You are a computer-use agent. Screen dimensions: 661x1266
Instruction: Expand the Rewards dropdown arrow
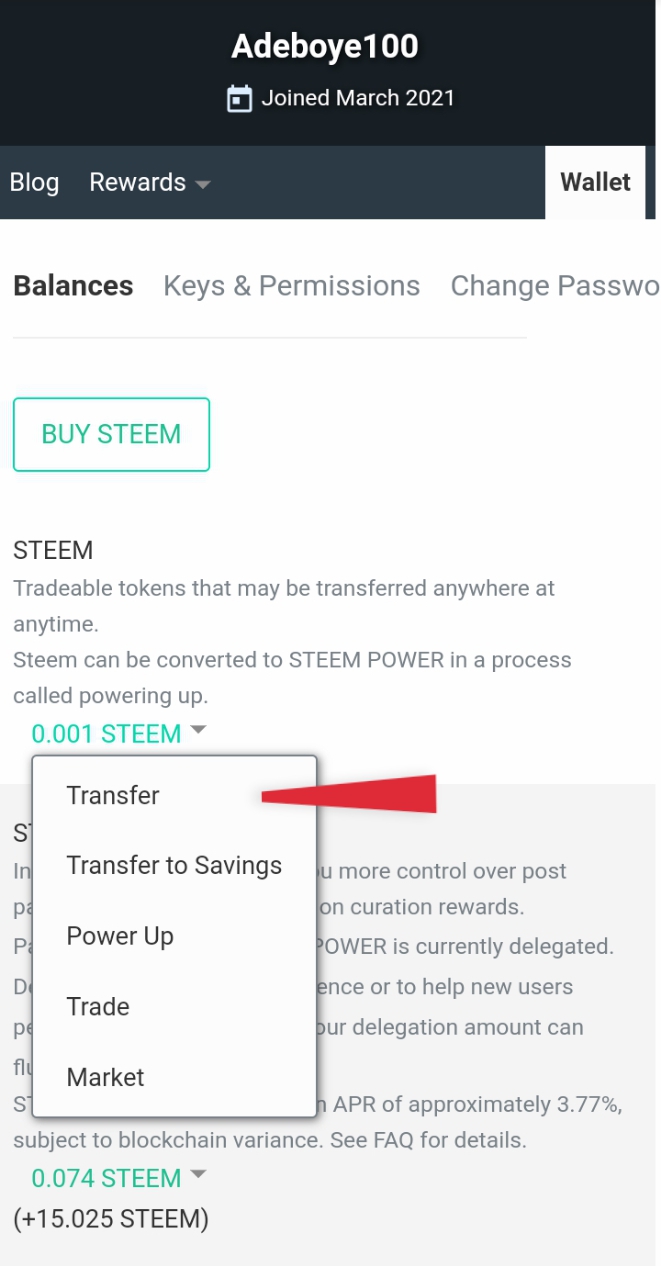(x=203, y=184)
